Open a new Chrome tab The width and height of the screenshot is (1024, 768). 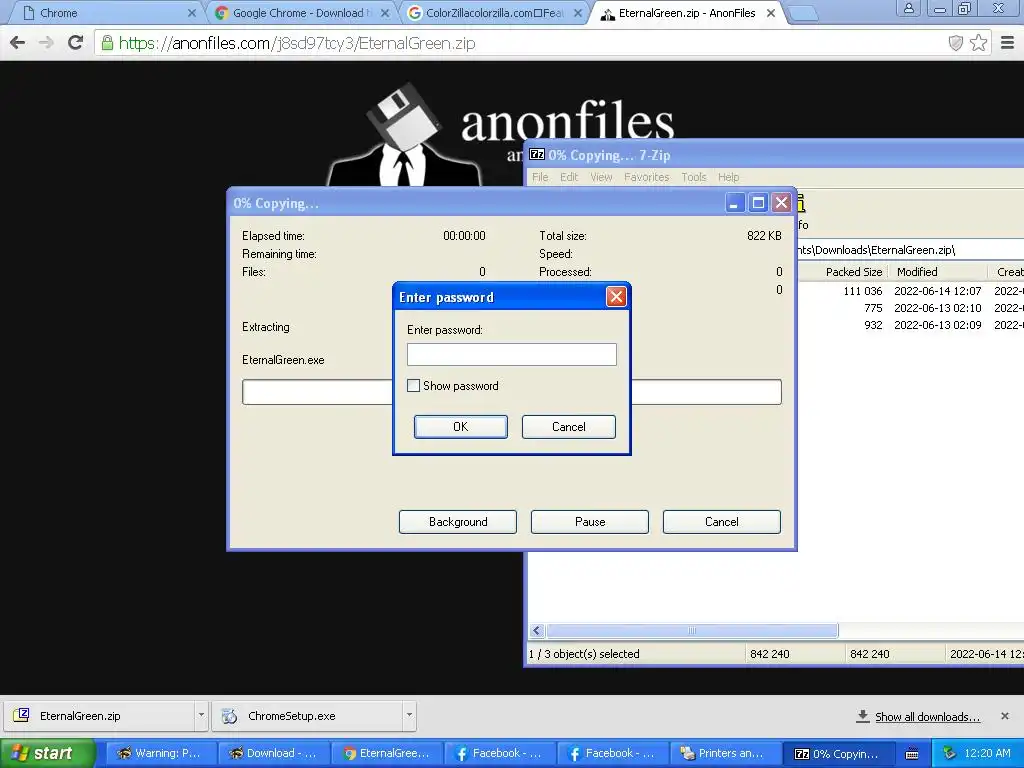(803, 13)
